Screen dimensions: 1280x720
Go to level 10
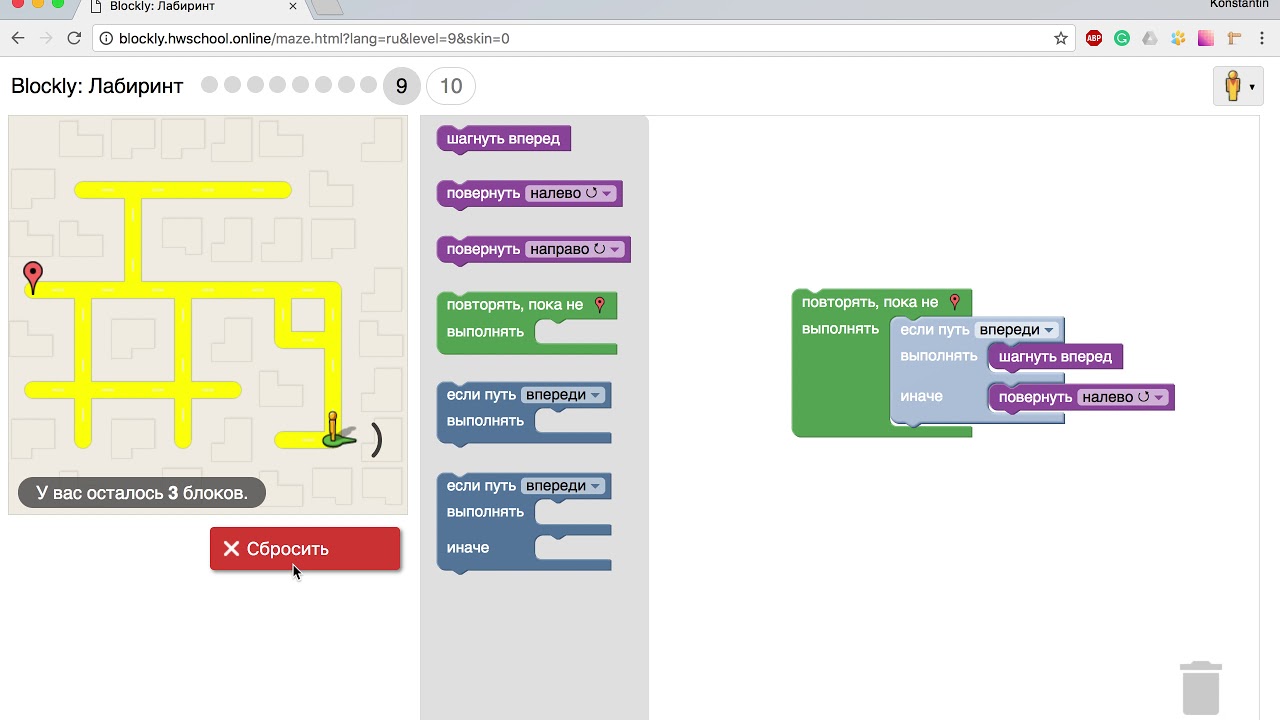(451, 86)
